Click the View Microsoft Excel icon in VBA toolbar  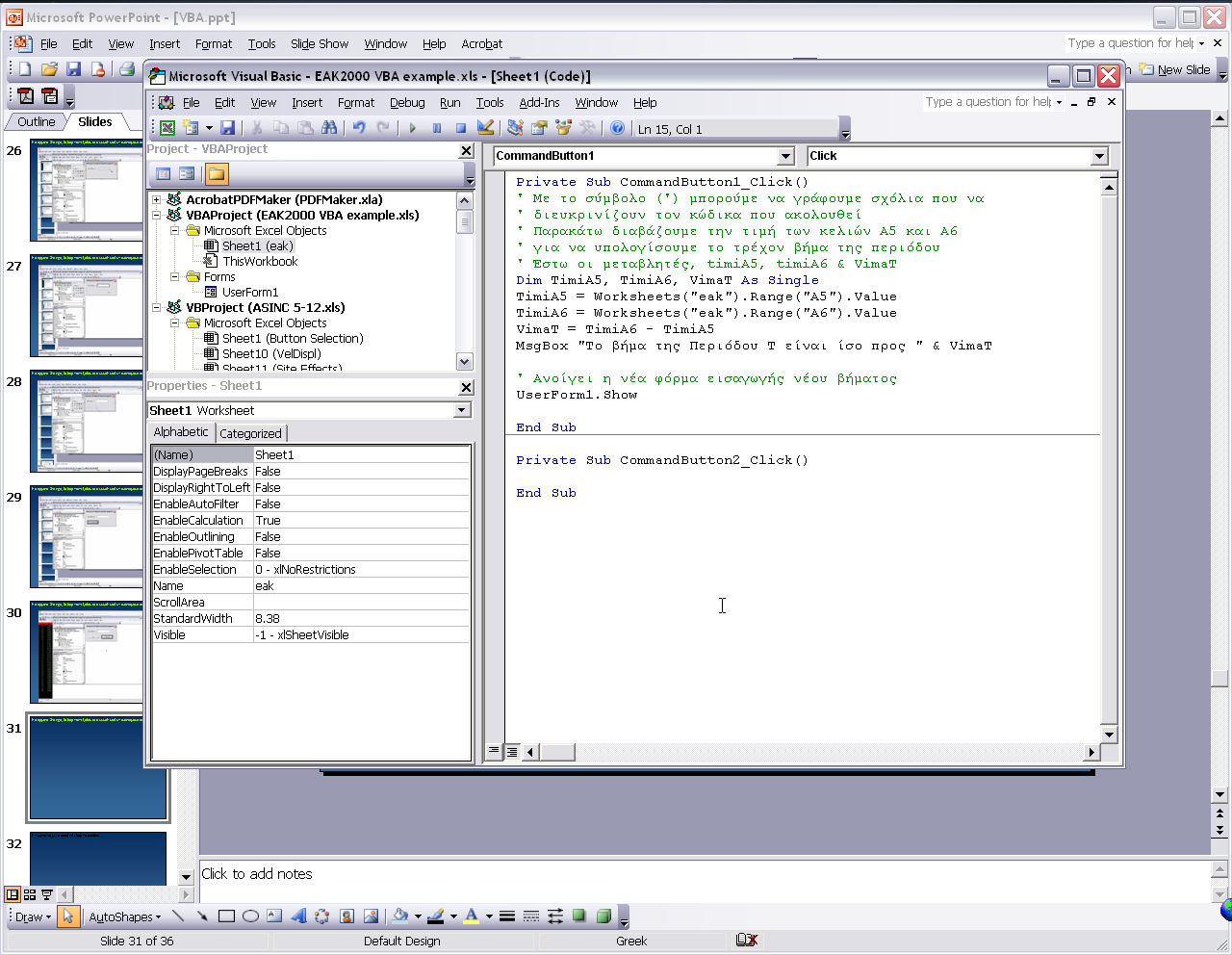167,128
